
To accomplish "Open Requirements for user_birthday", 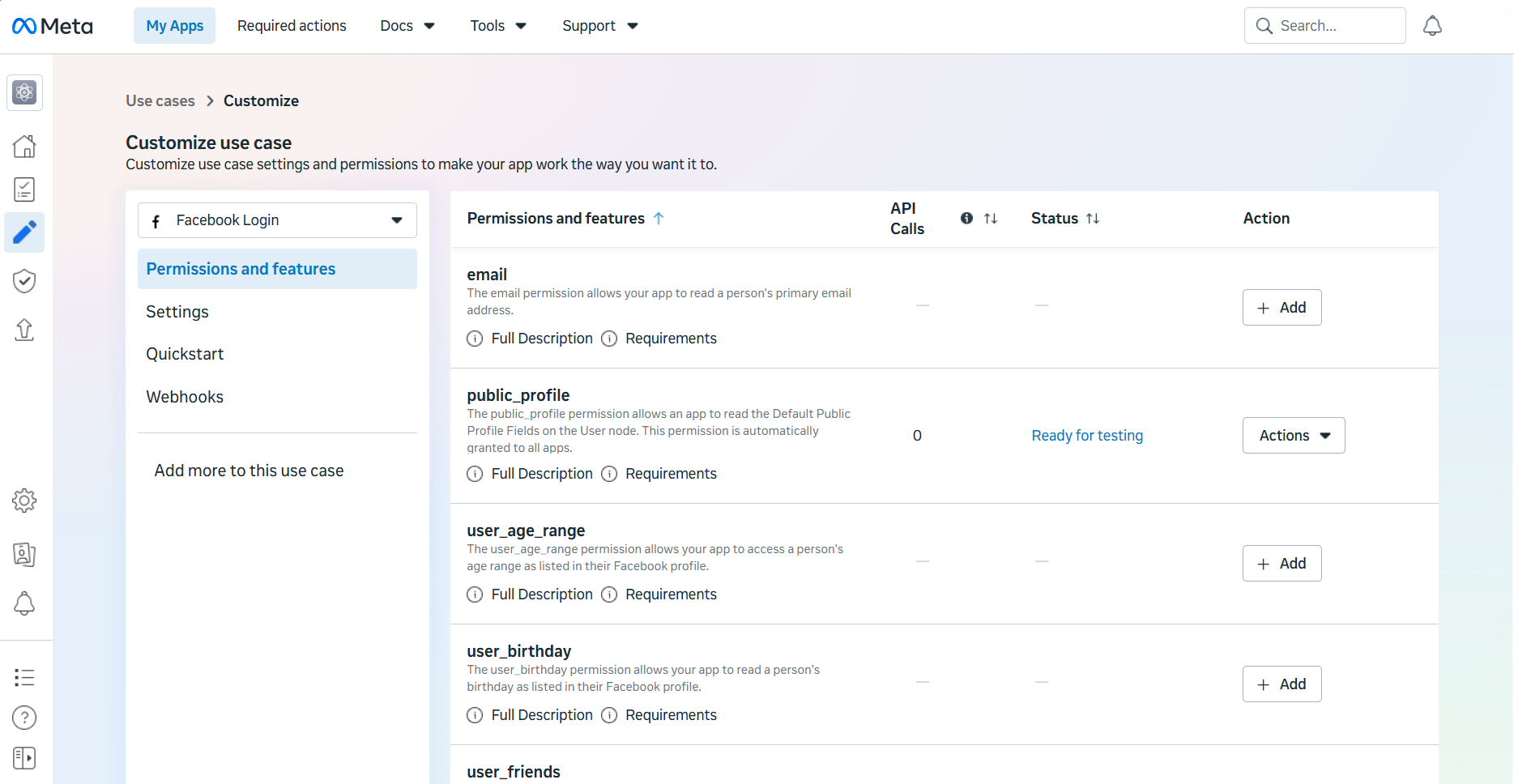I will (671, 715).
